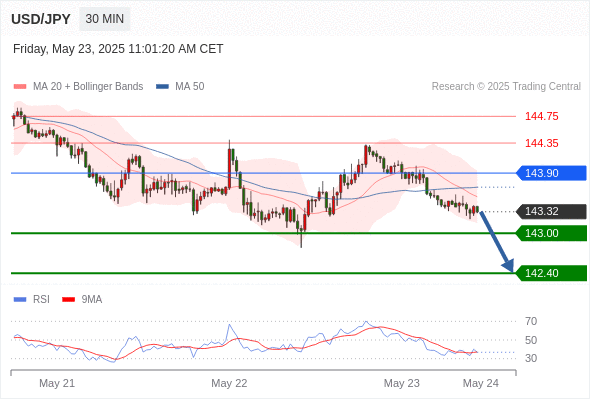Click the May 21 date axis label

(x=57, y=383)
